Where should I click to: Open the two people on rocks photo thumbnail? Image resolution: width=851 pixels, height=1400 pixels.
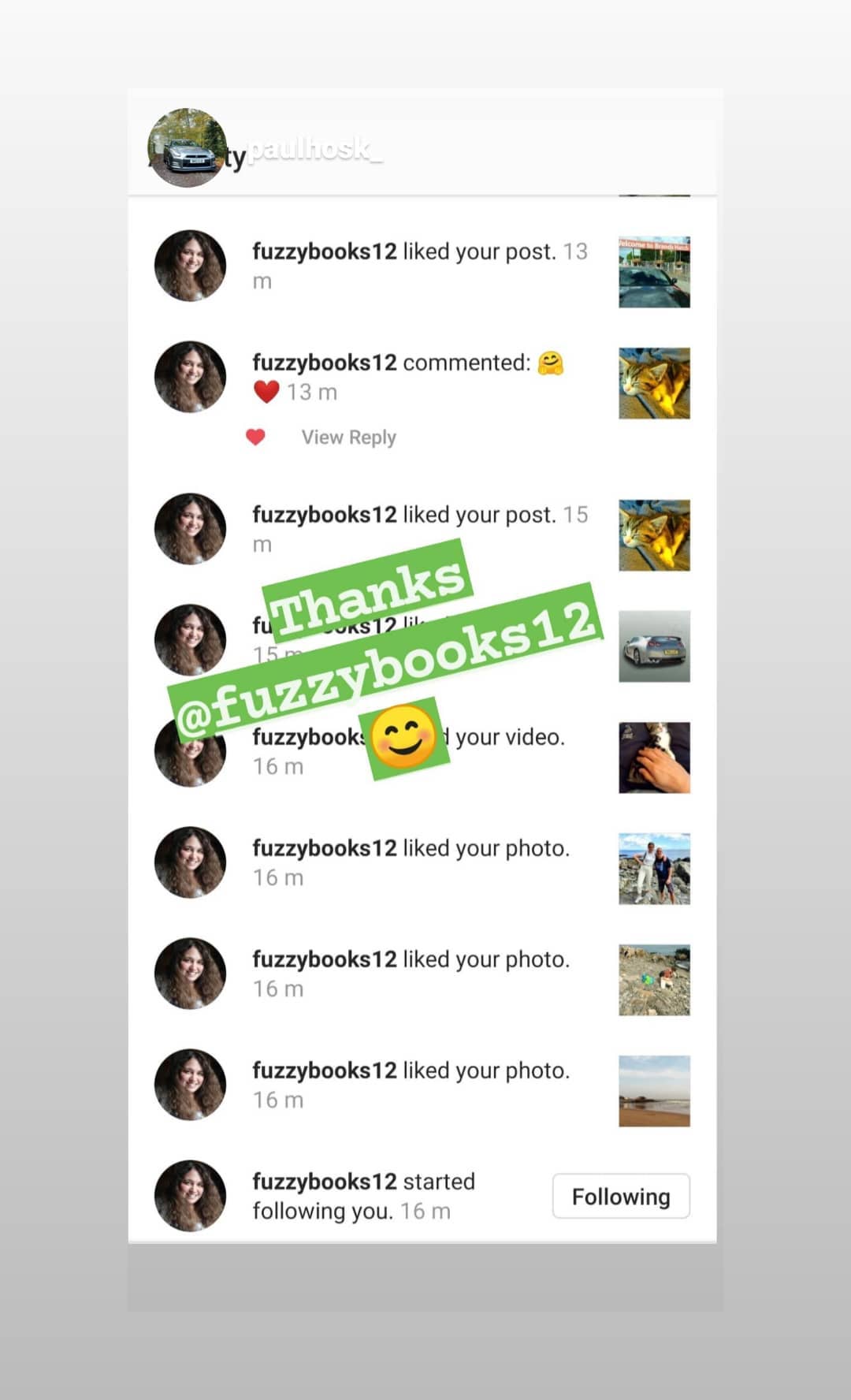(654, 869)
